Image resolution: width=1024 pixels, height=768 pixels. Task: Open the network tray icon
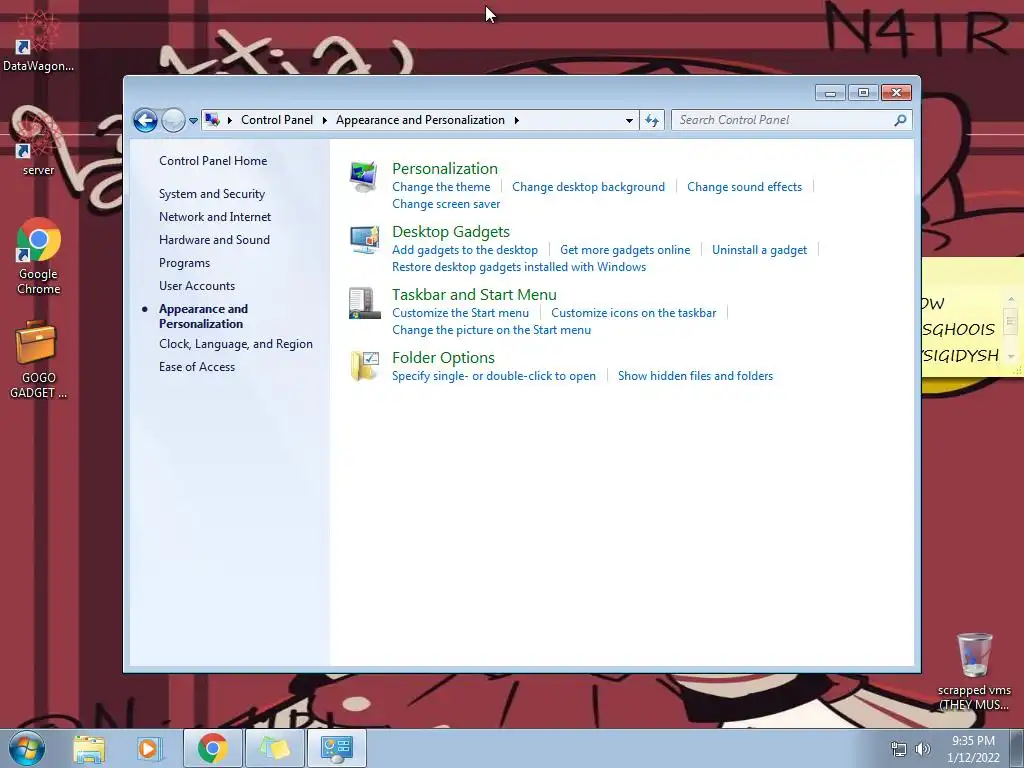pos(899,749)
